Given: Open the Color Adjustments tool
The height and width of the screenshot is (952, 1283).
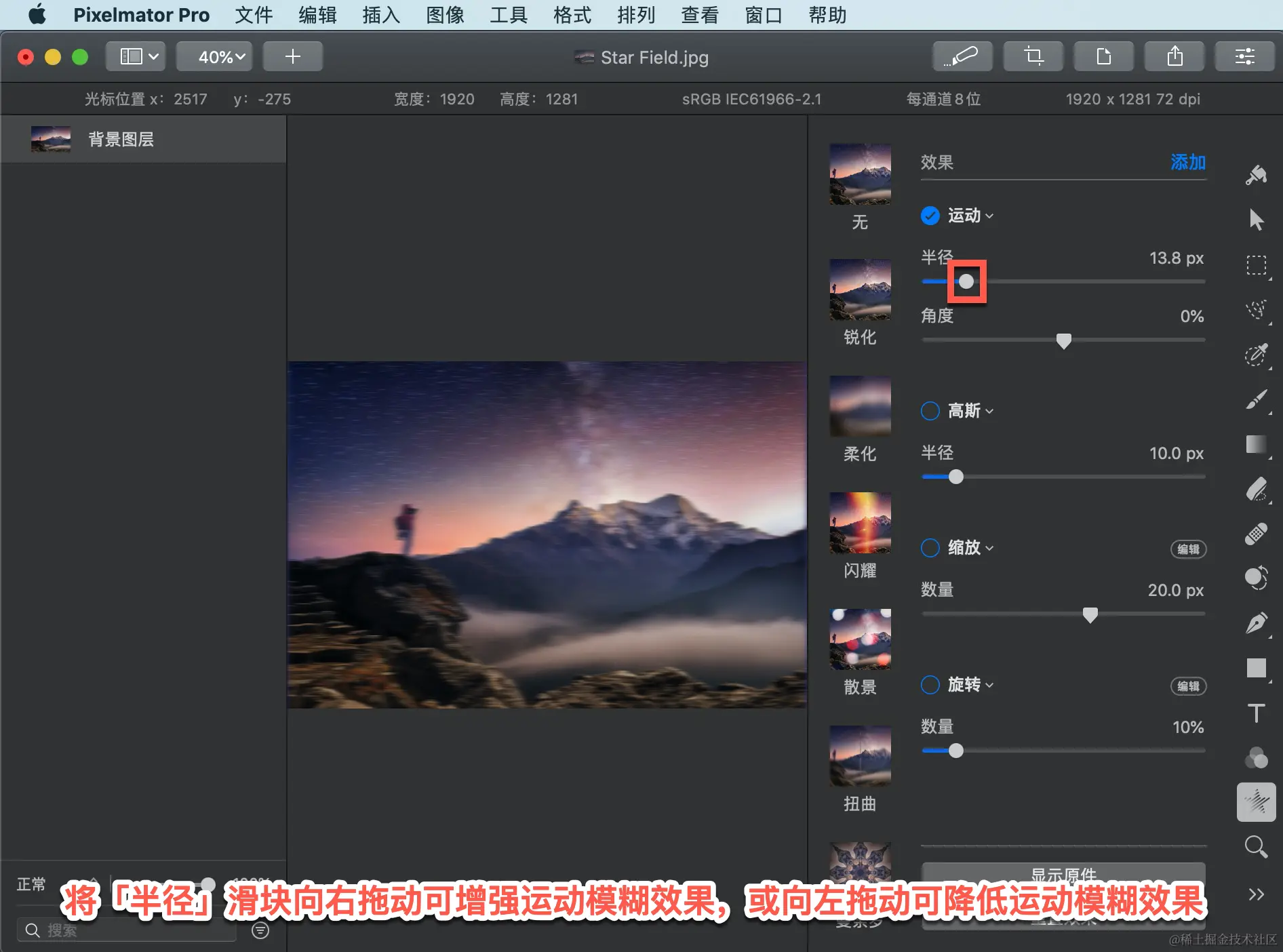Looking at the screenshot, I should 1256,758.
